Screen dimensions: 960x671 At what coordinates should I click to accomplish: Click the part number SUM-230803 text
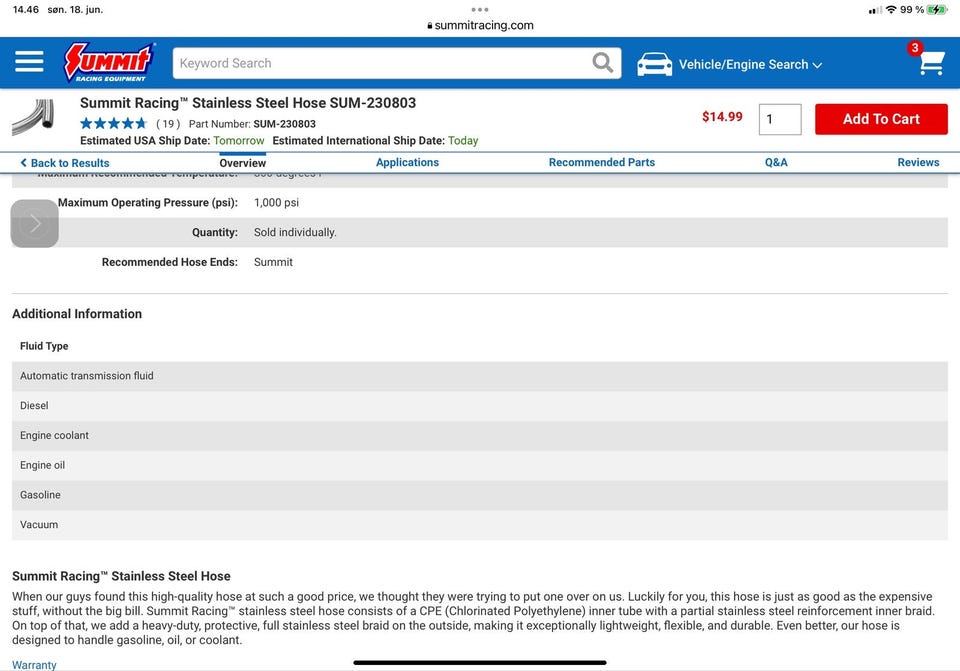[285, 124]
